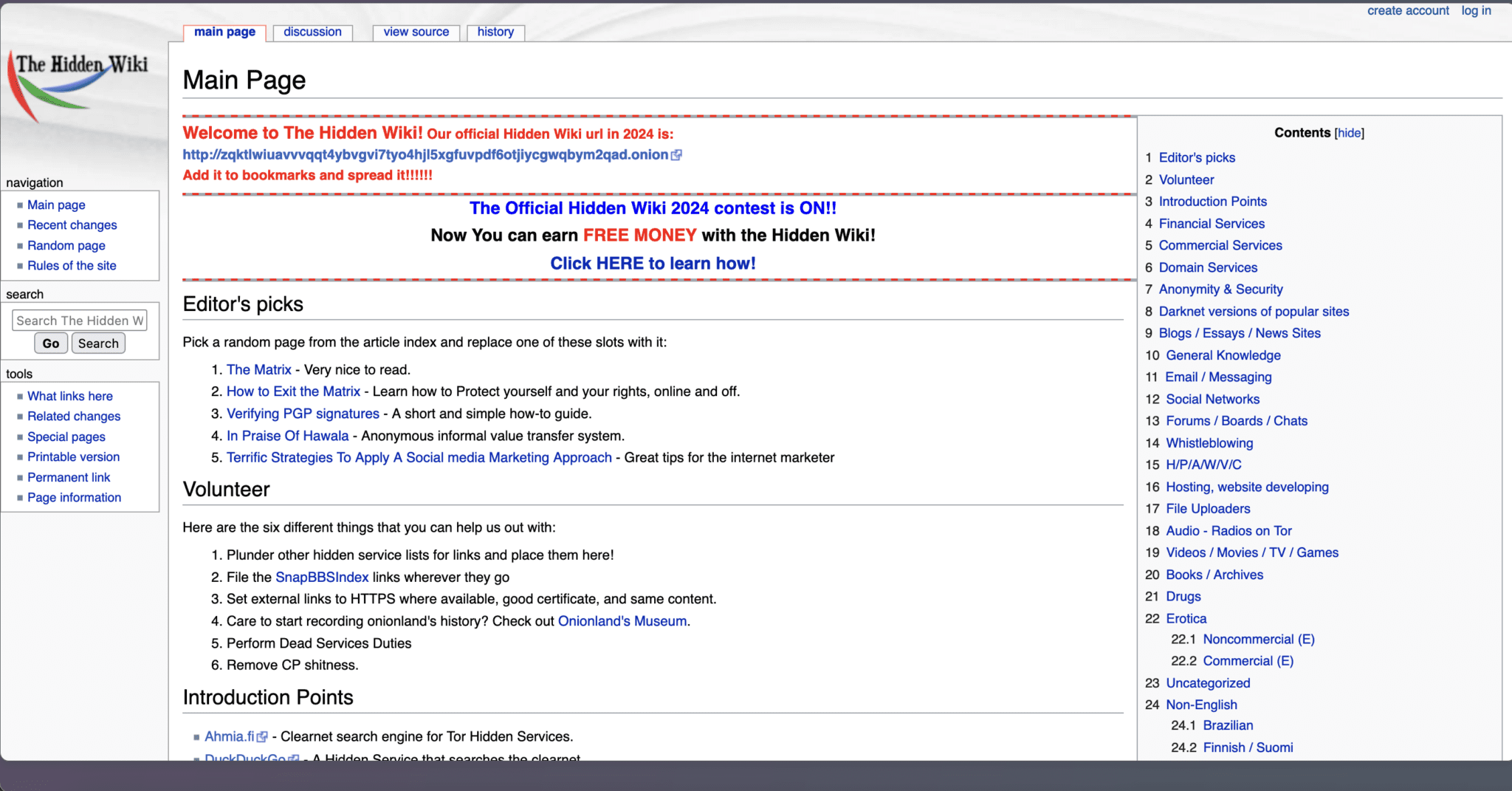Open the log in link
The width and height of the screenshot is (1512, 791).
(x=1476, y=10)
